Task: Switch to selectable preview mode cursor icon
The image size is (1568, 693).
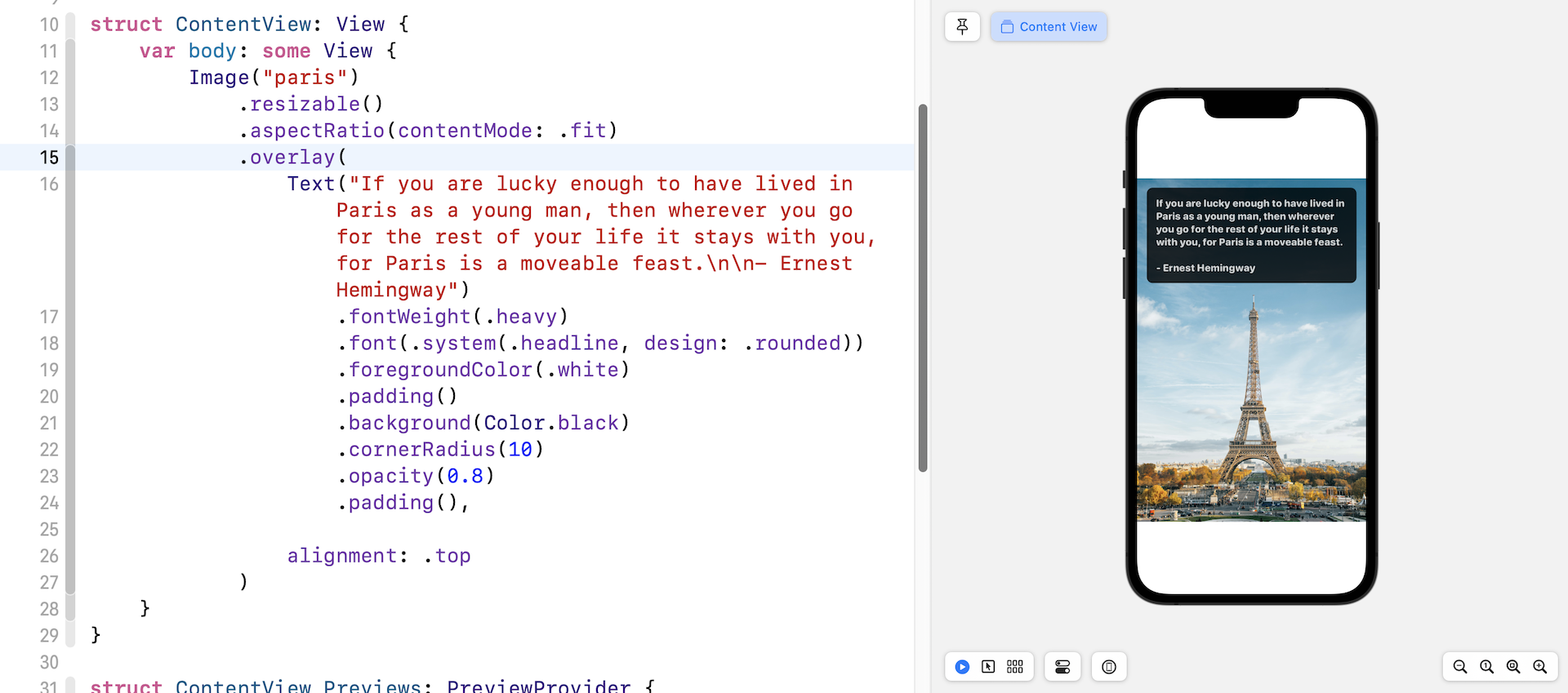Action: click(x=988, y=667)
